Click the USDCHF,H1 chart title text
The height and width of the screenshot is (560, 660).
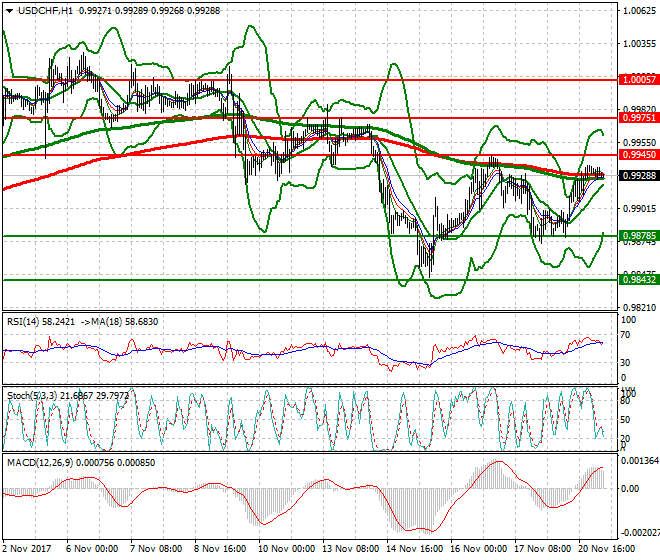pos(40,10)
